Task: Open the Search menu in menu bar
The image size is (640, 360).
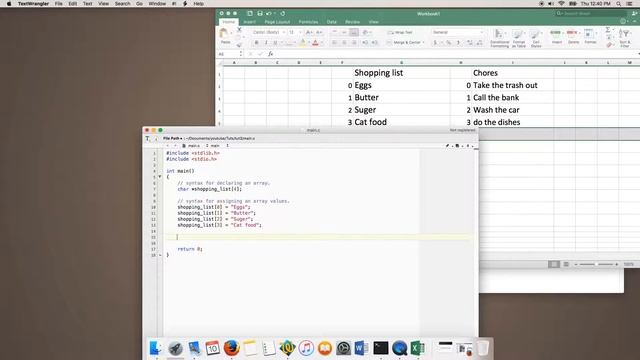Action: click(x=122, y=4)
